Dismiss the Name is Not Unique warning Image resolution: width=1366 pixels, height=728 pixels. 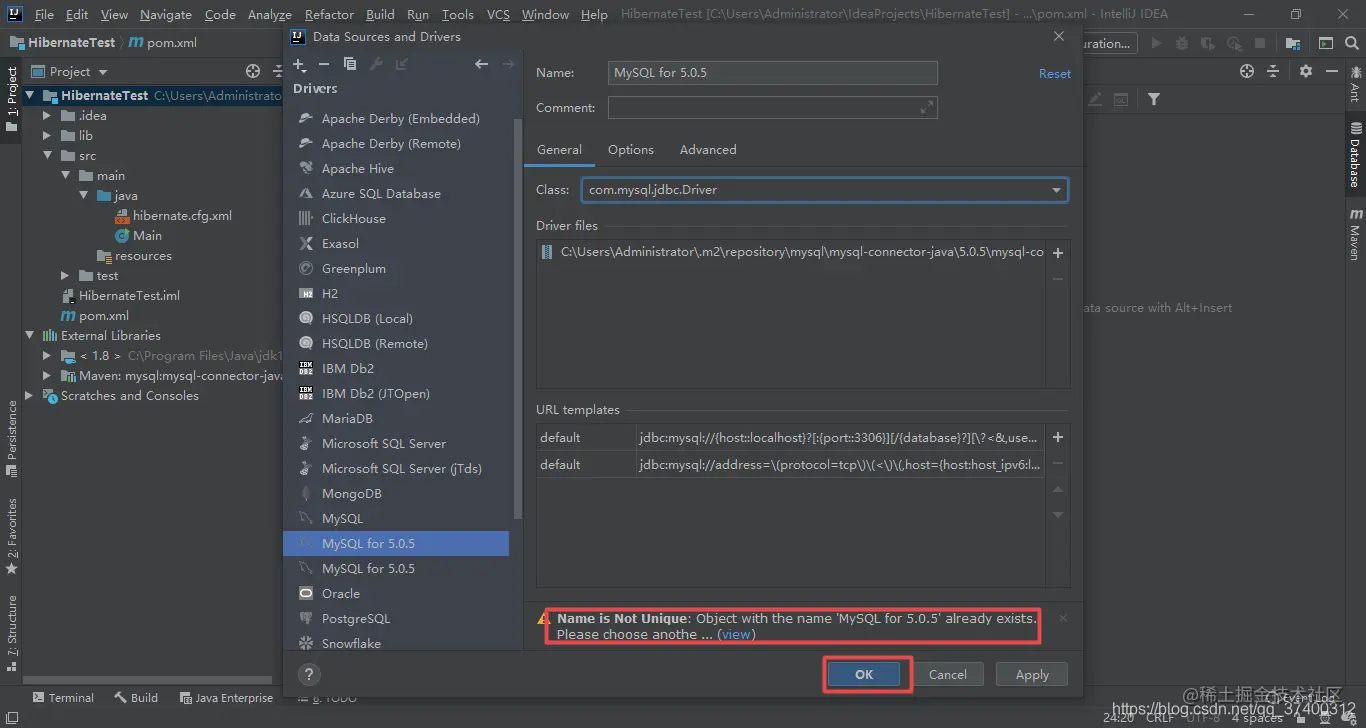tap(1063, 618)
